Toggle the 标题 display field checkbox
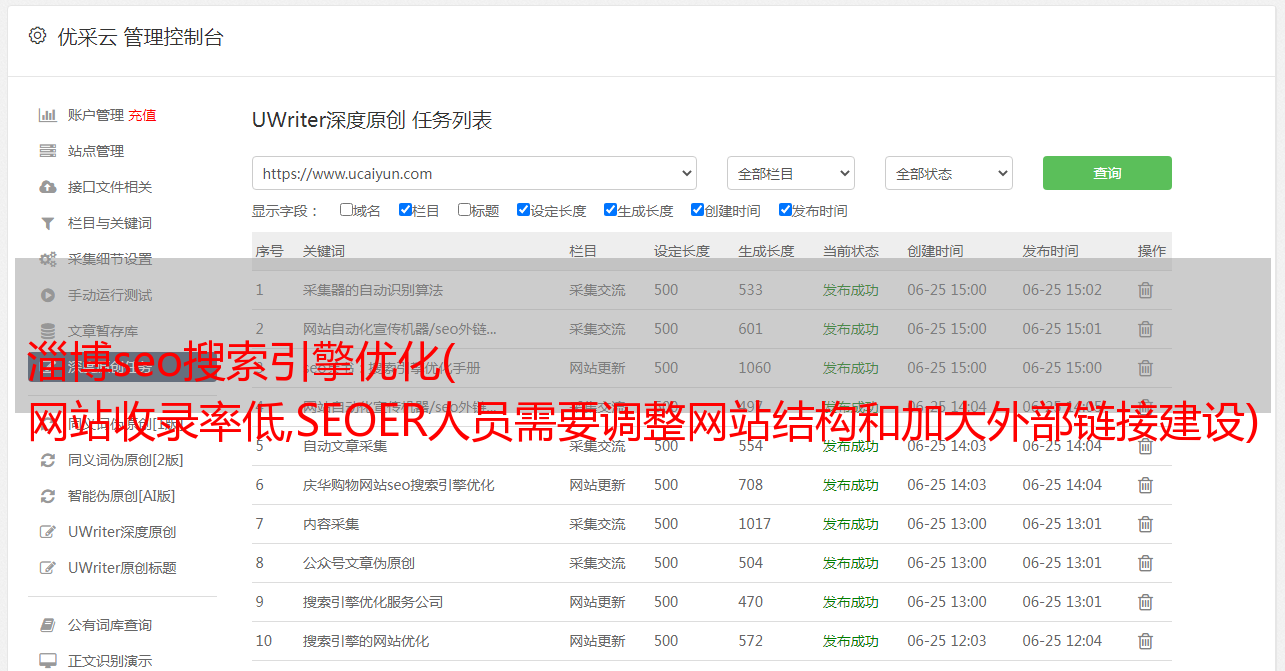 click(464, 210)
